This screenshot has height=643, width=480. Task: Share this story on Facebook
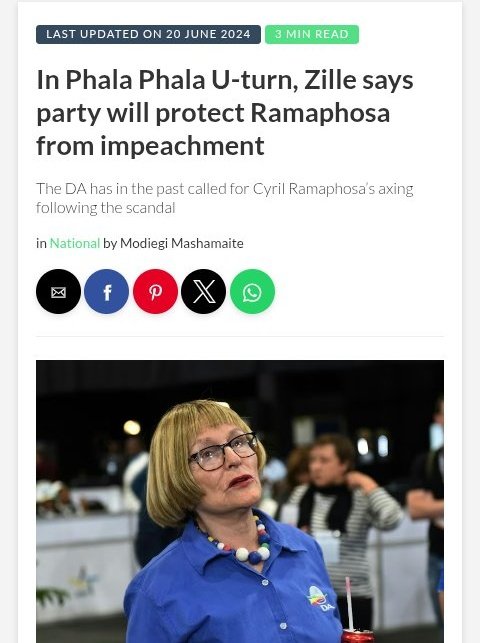[107, 292]
